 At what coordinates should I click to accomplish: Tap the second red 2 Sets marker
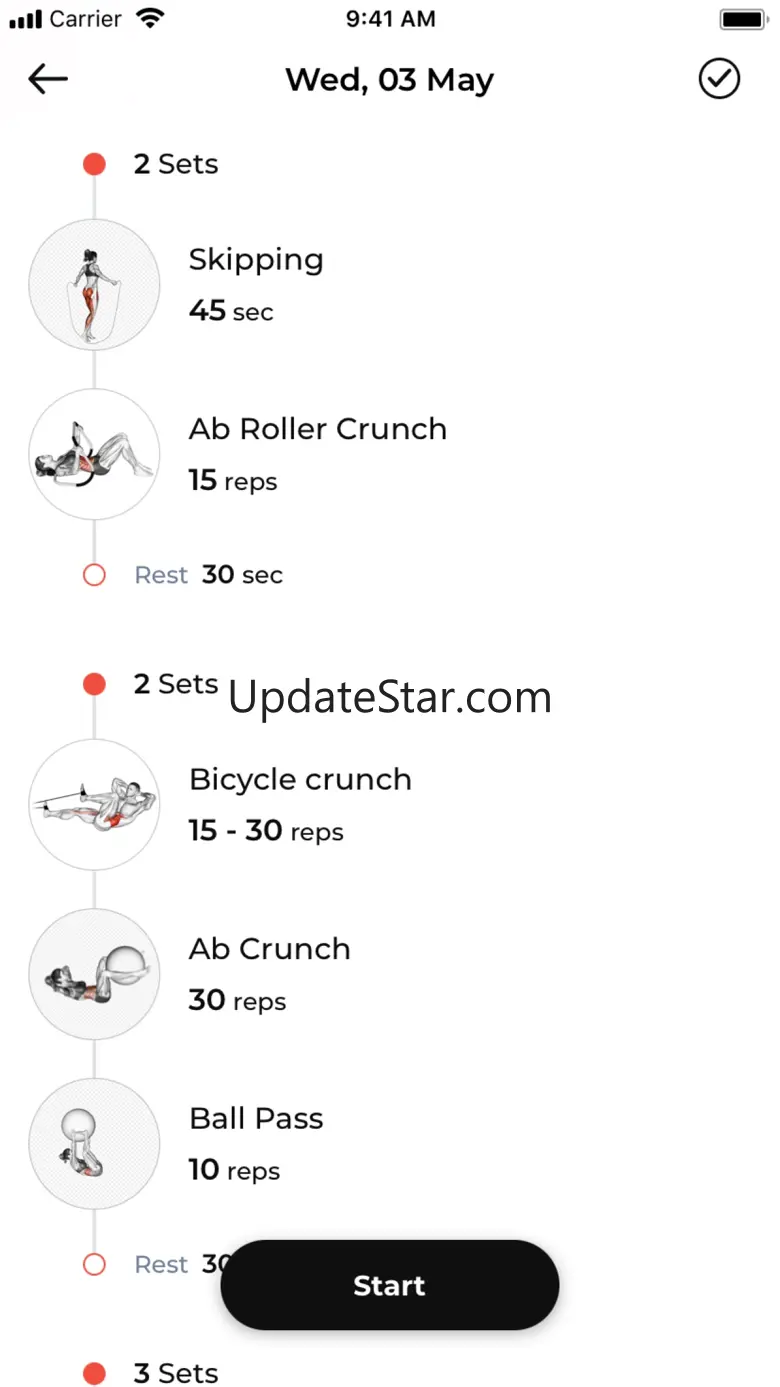pos(94,684)
